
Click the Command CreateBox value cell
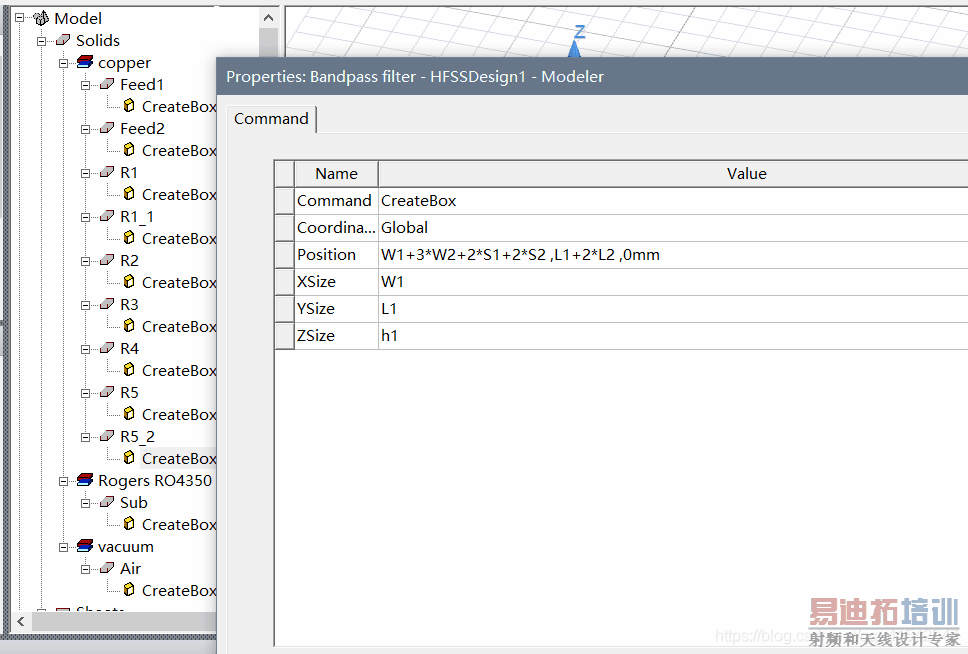click(x=673, y=201)
